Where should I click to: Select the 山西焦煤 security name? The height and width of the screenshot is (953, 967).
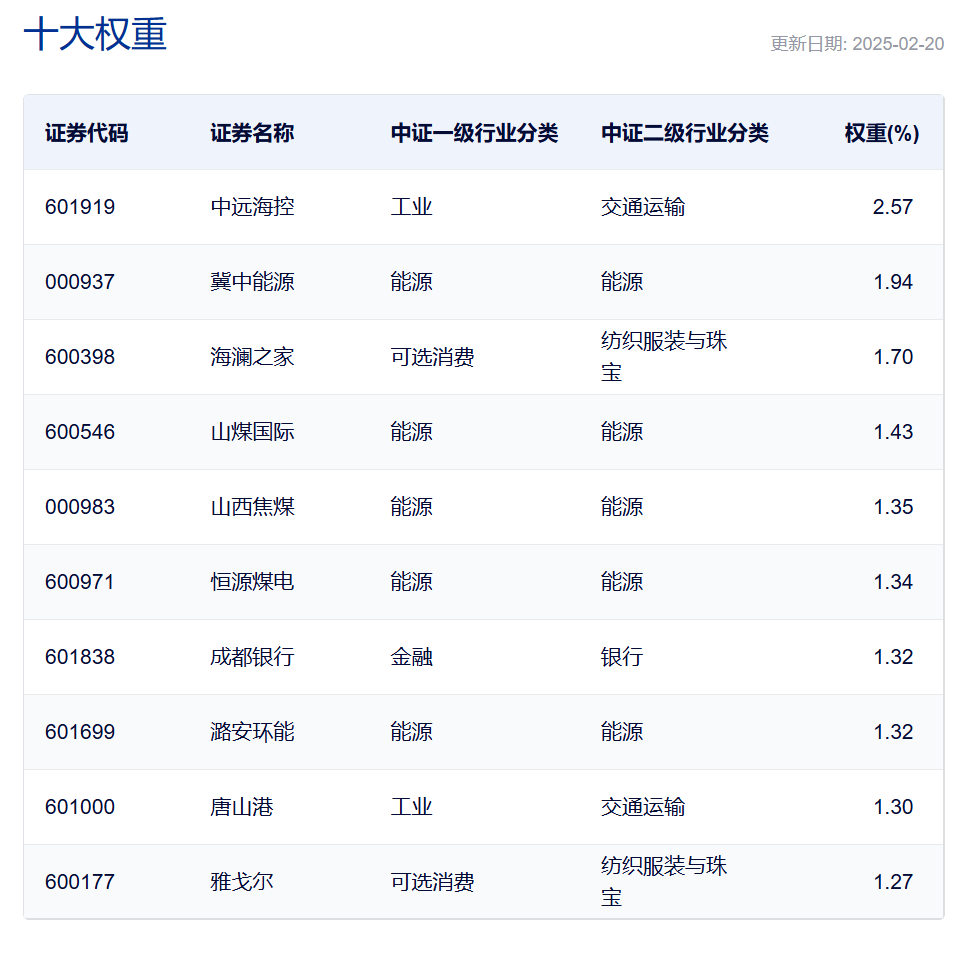(252, 507)
